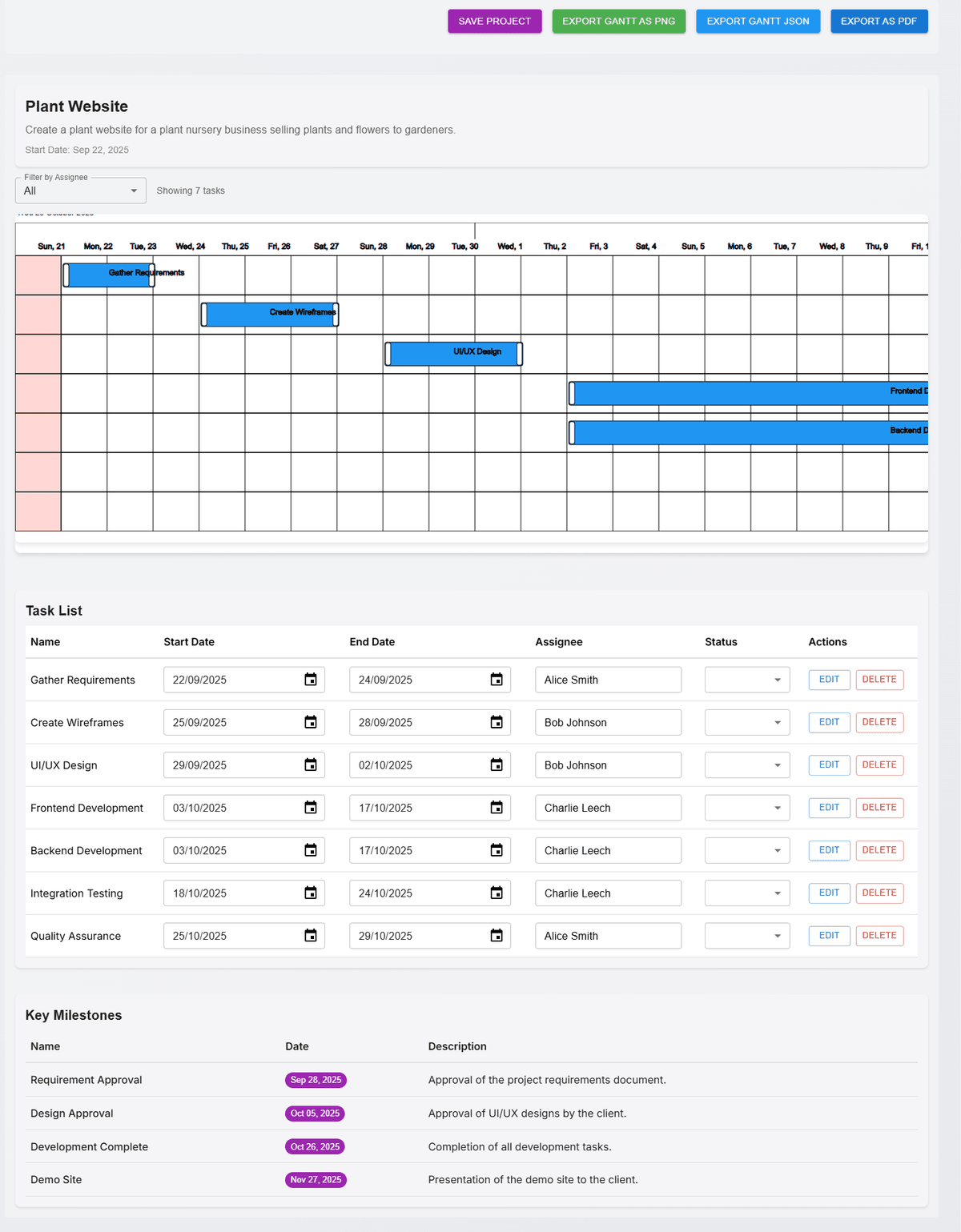Expand status dropdown for Gather Requirements
The image size is (961, 1232).
[746, 680]
